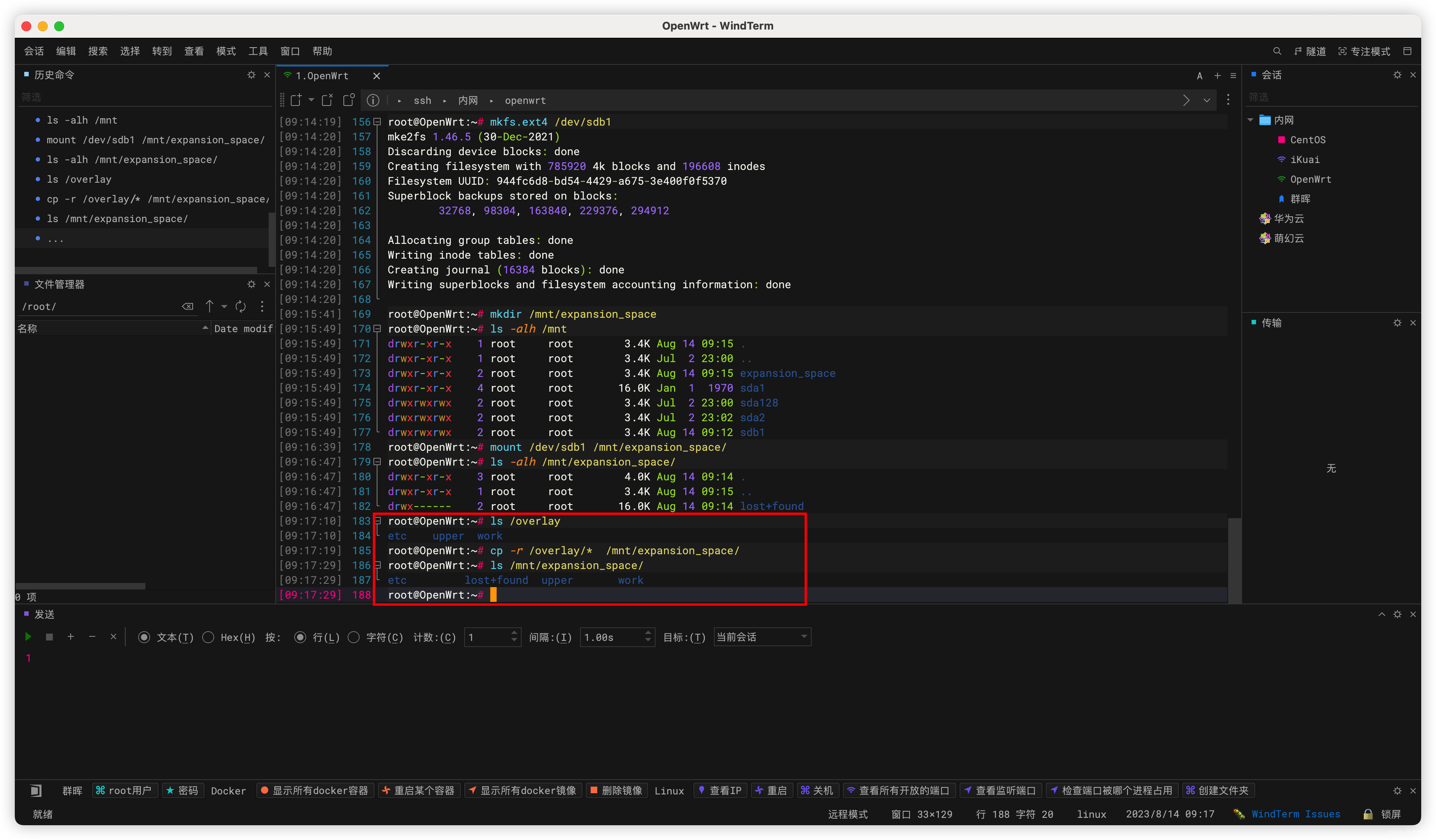Add new tab with plus icon
The image size is (1436, 840).
click(1217, 75)
